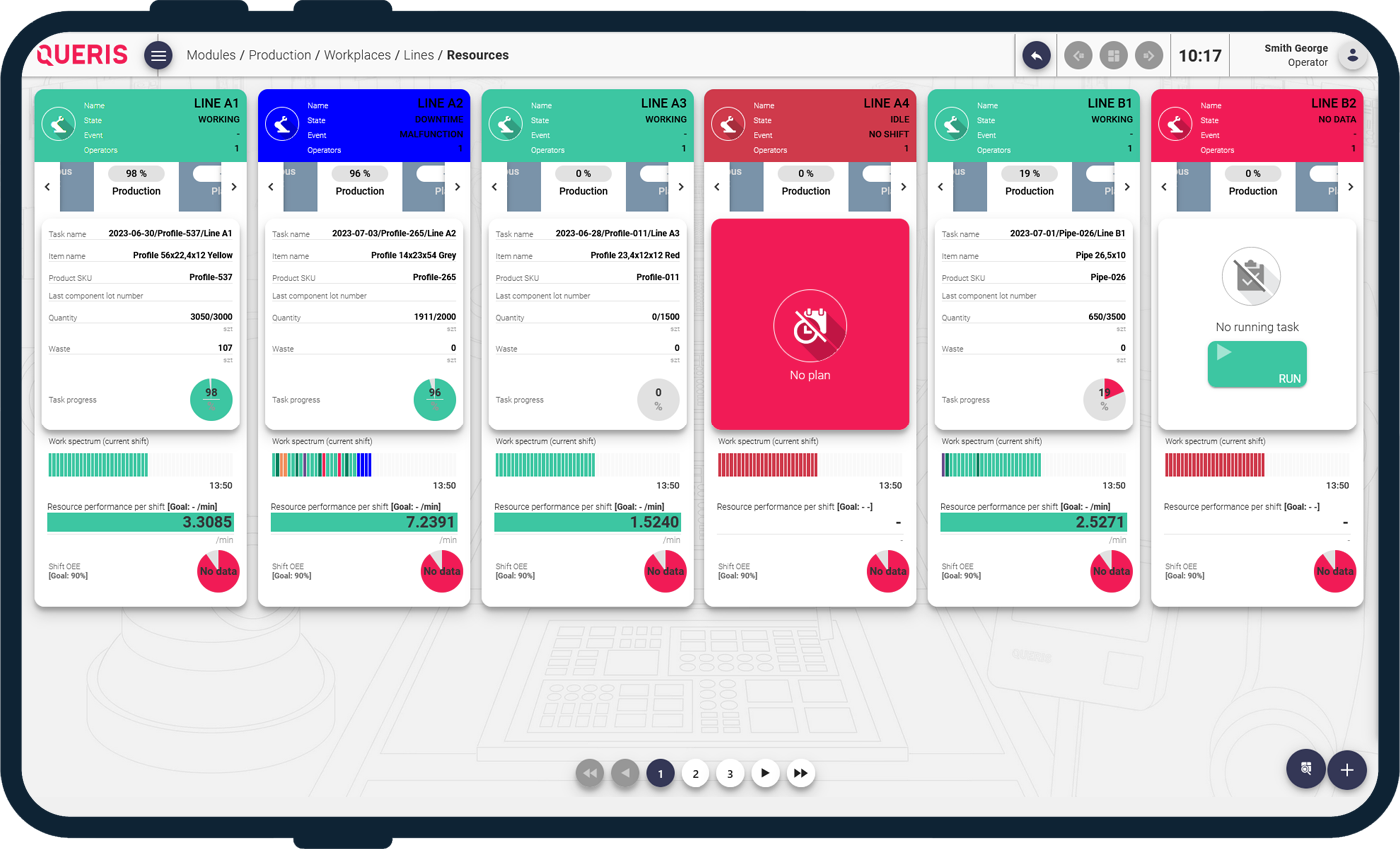1400x849 pixels.
Task: Open the dashboard grid view icon
Action: click(1113, 56)
